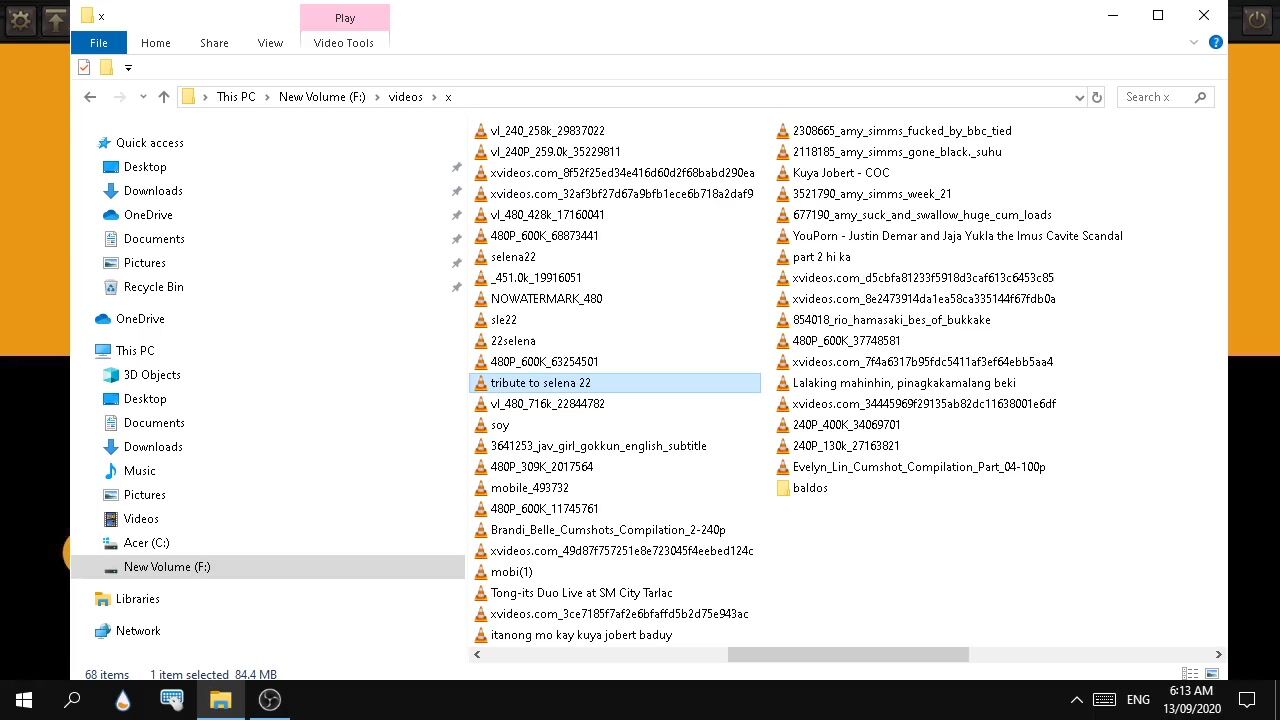The image size is (1280, 720).
Task: Click the touch keyboard taskbar icon
Action: tap(171, 700)
